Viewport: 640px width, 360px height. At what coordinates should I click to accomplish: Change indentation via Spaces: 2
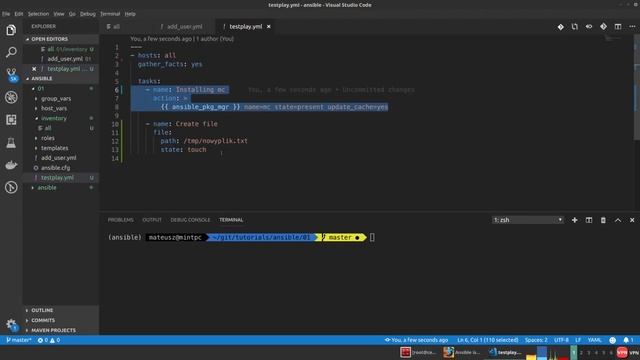click(536, 340)
